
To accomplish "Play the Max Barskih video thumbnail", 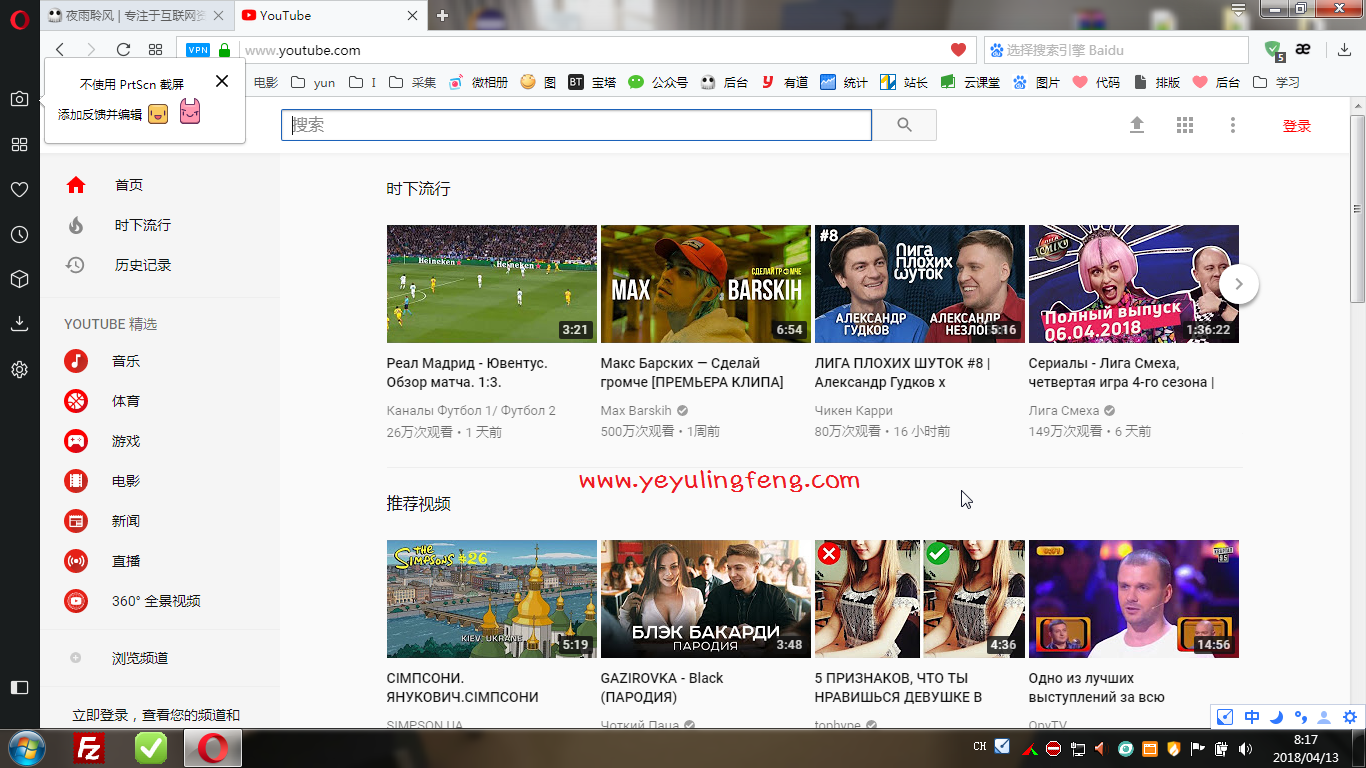I will coord(706,284).
